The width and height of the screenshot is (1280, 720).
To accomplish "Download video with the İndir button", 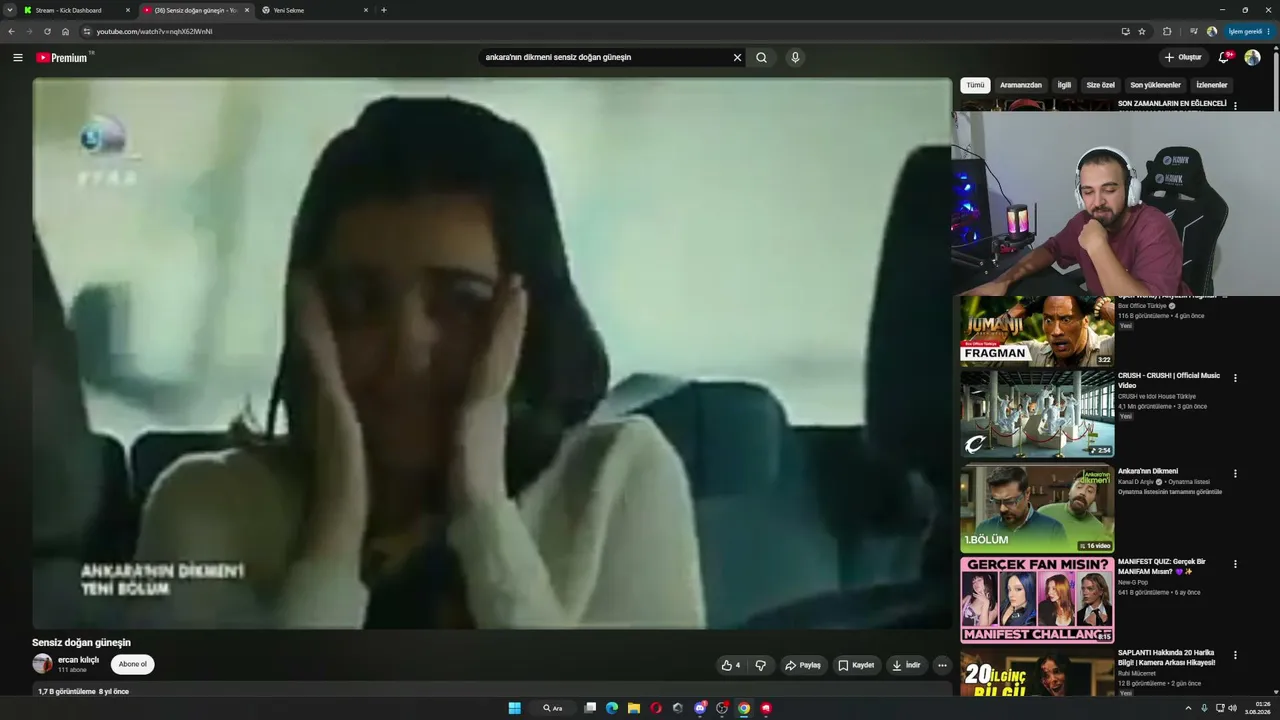I will click(906, 665).
